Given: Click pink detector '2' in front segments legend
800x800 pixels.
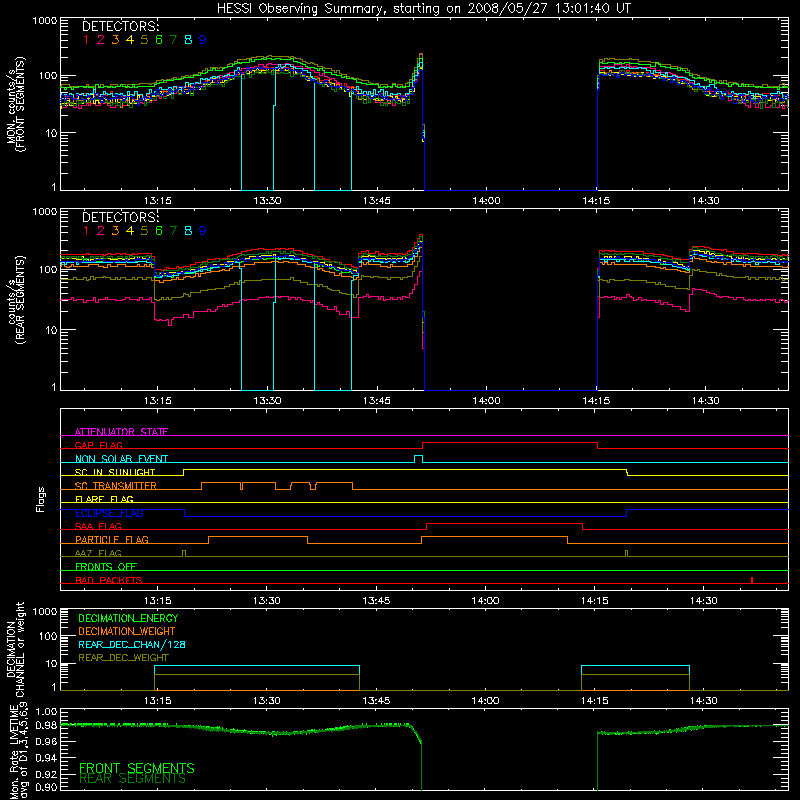Looking at the screenshot, I should click(x=101, y=40).
